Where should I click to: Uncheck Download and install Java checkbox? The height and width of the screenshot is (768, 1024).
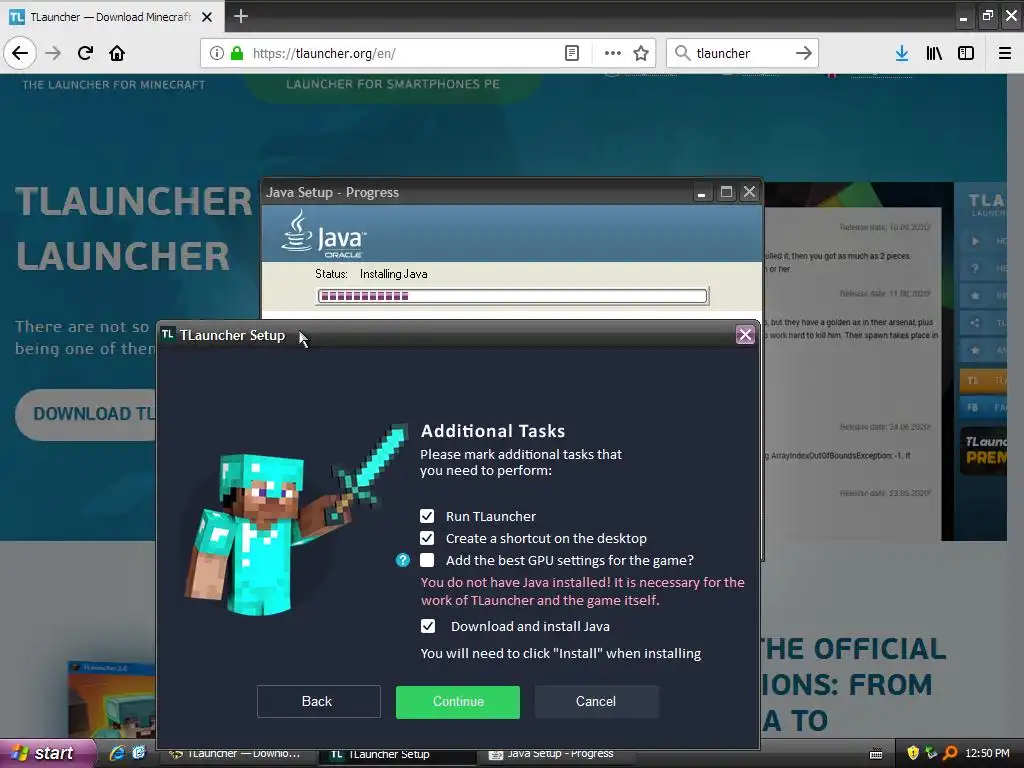click(428, 626)
